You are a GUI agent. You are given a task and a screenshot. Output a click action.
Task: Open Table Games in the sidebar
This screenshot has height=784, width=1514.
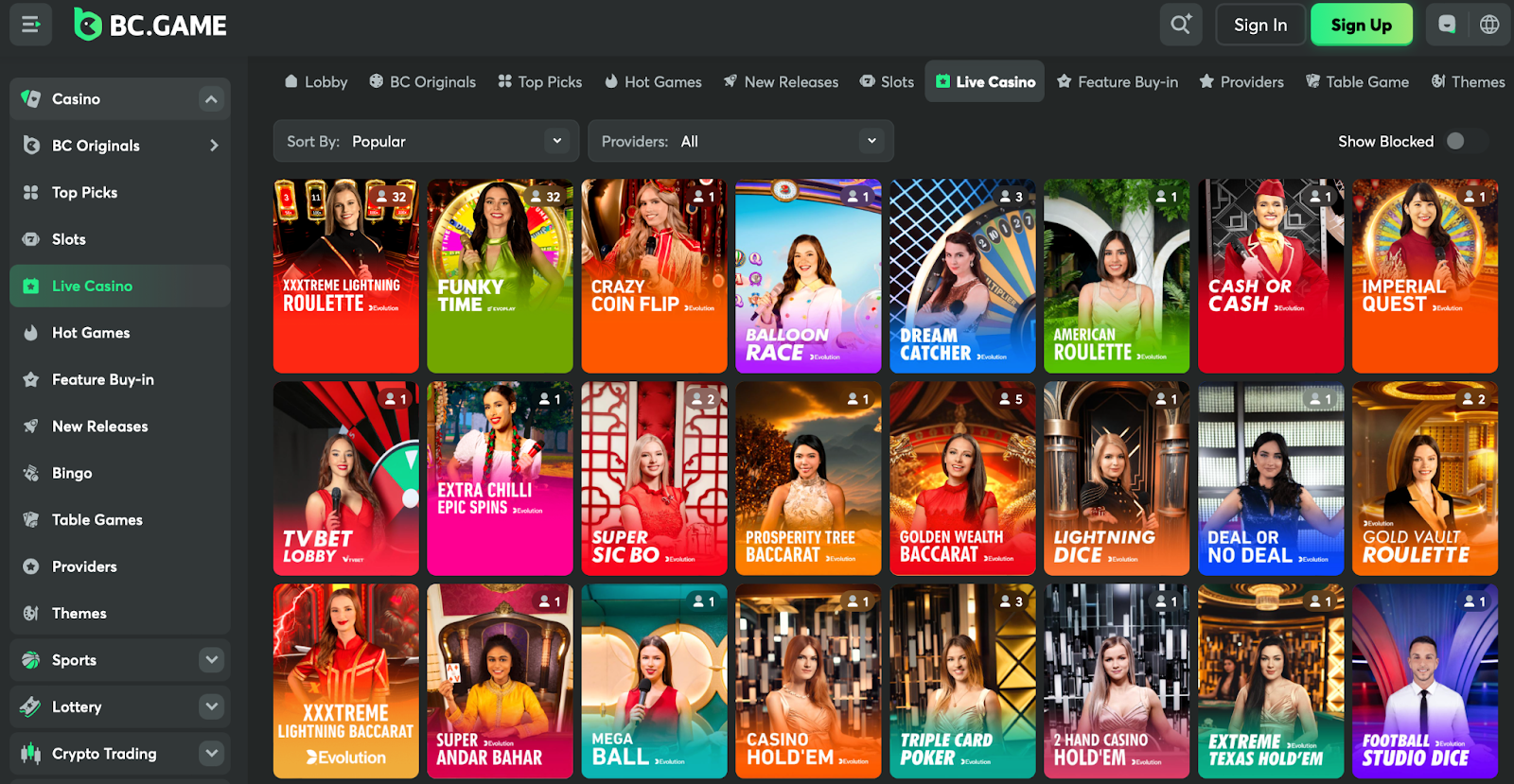pos(120,520)
